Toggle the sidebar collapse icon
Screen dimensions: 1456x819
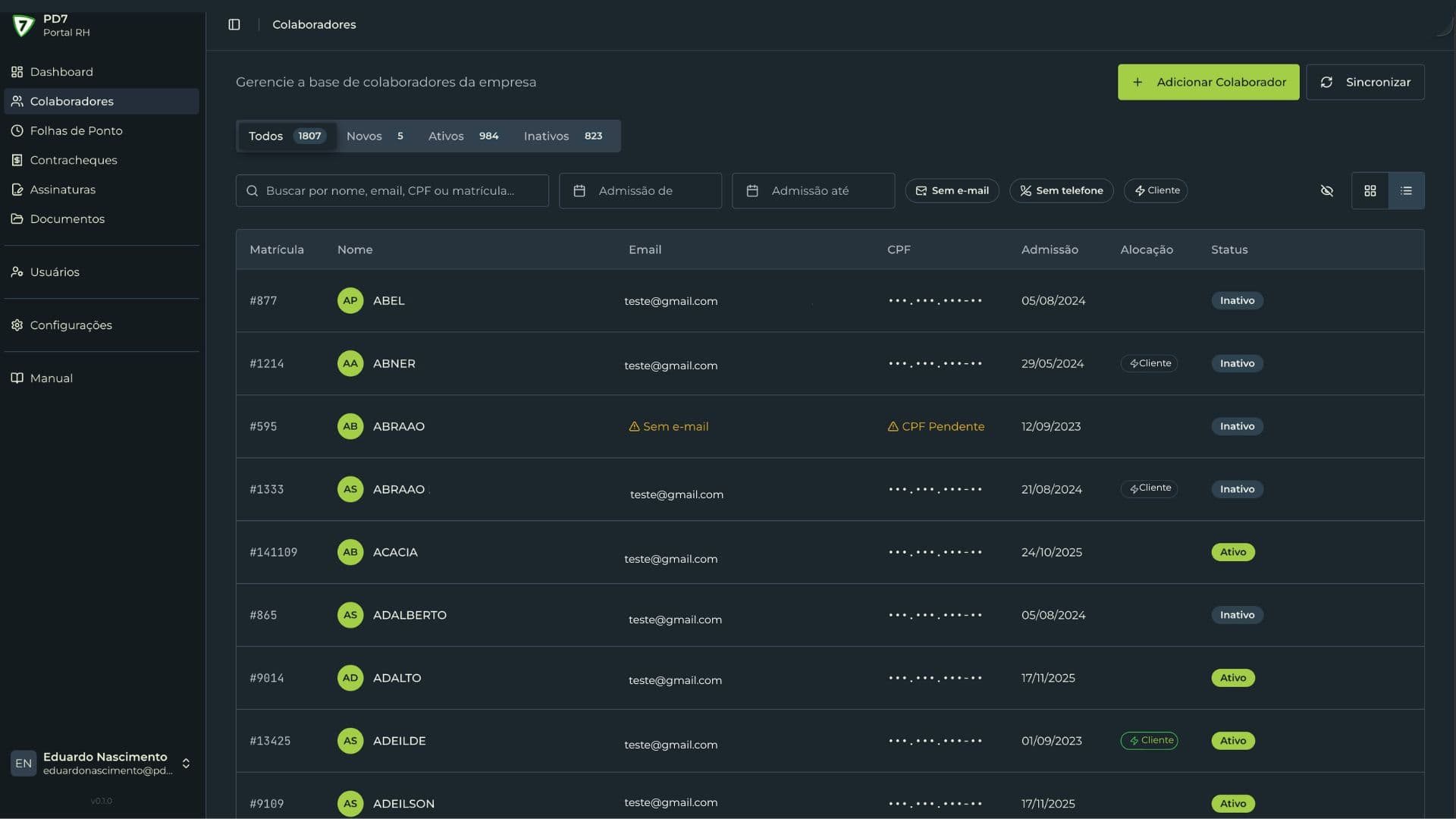[x=234, y=24]
